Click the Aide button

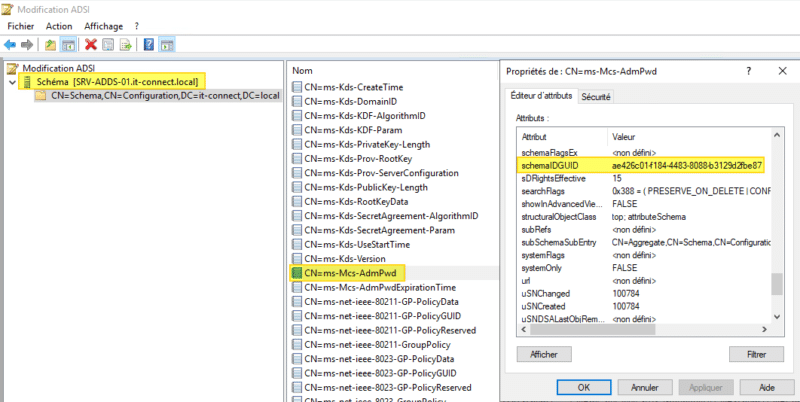(767, 388)
